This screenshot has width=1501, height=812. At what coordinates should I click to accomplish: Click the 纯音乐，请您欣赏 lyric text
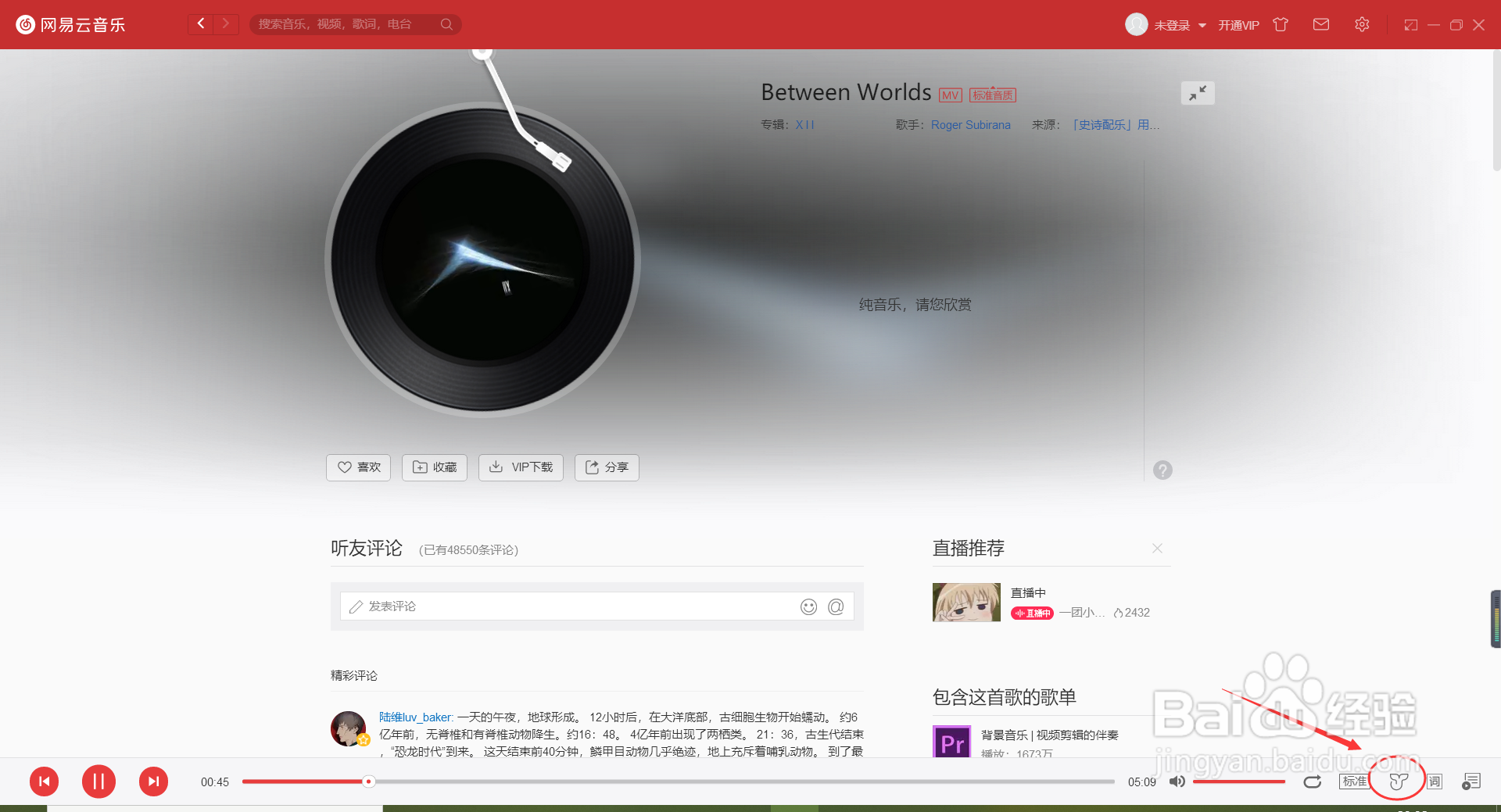[915, 305]
